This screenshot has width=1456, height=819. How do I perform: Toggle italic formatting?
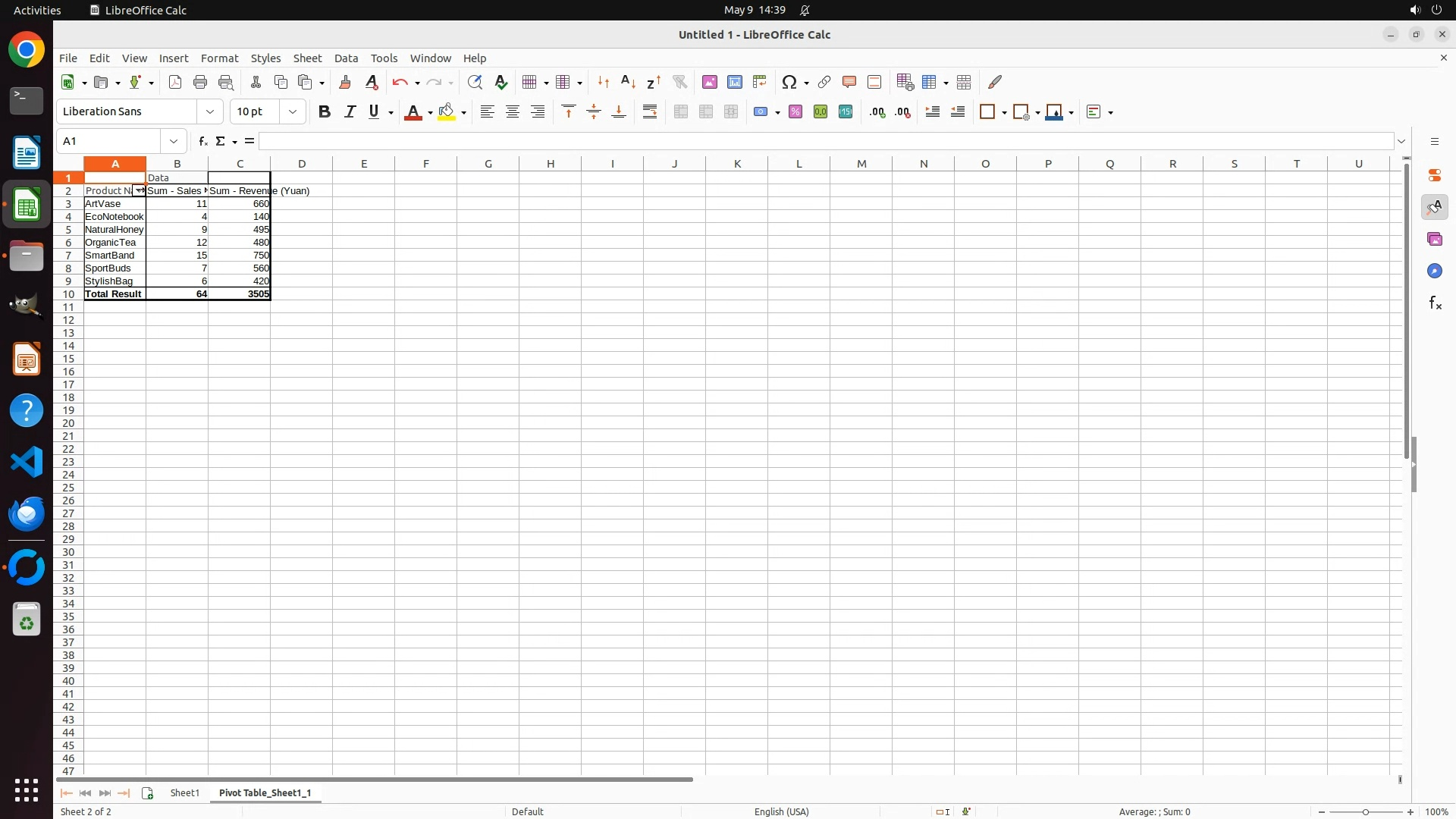[350, 112]
